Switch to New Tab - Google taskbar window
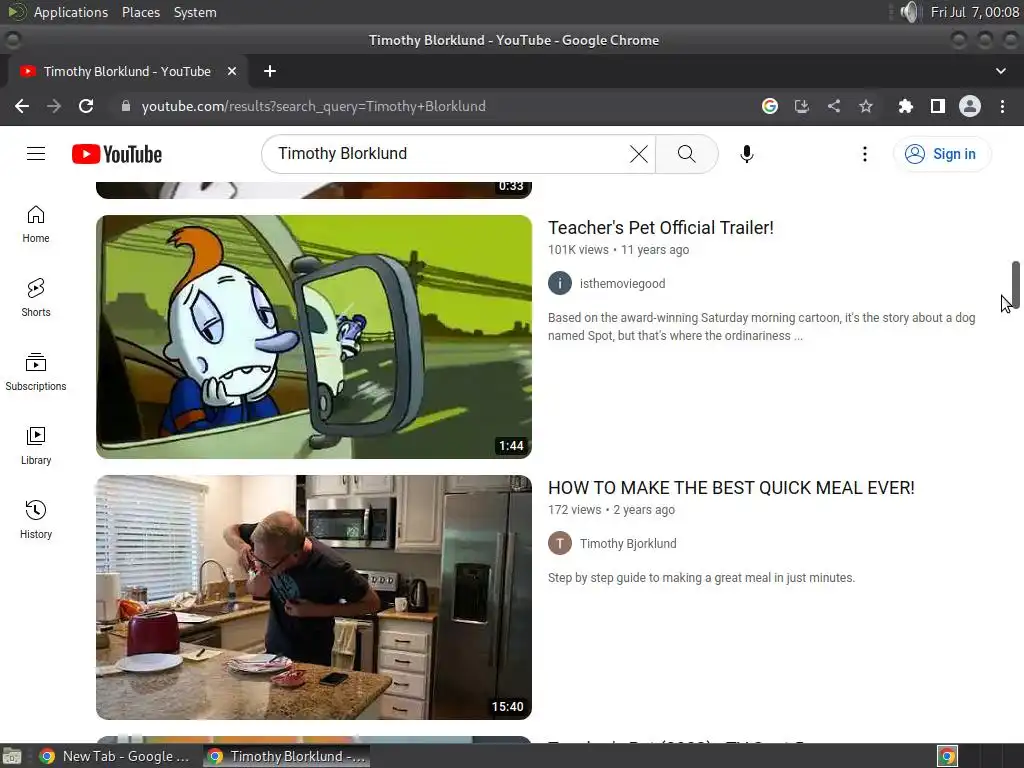Screen dimensions: 1024x768 (x=114, y=756)
